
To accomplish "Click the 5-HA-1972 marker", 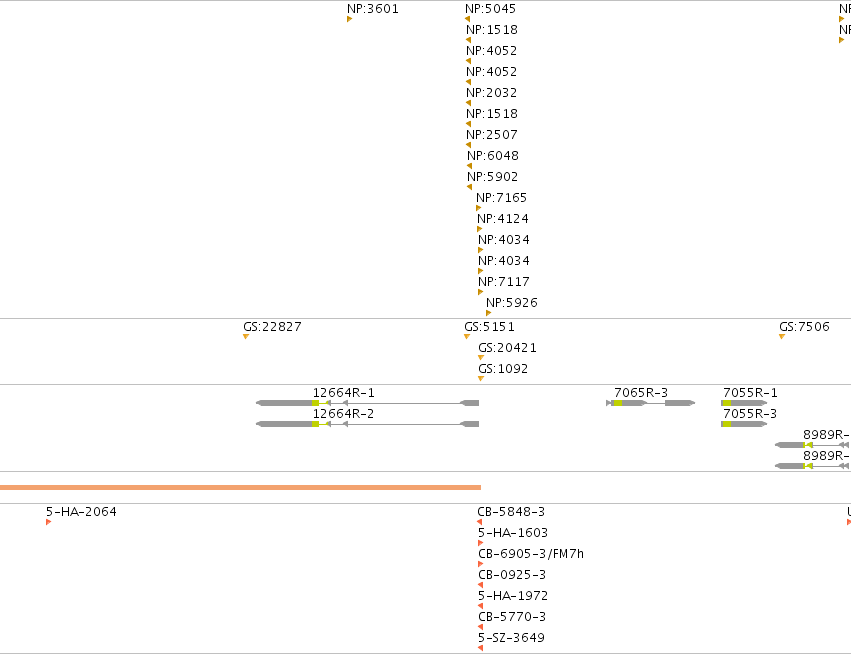I will 480,606.
